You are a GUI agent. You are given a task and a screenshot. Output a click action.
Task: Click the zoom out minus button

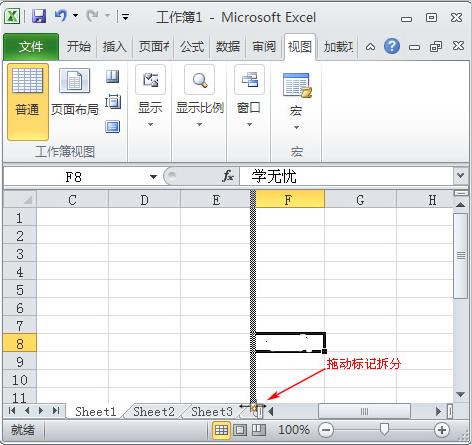pos(326,430)
